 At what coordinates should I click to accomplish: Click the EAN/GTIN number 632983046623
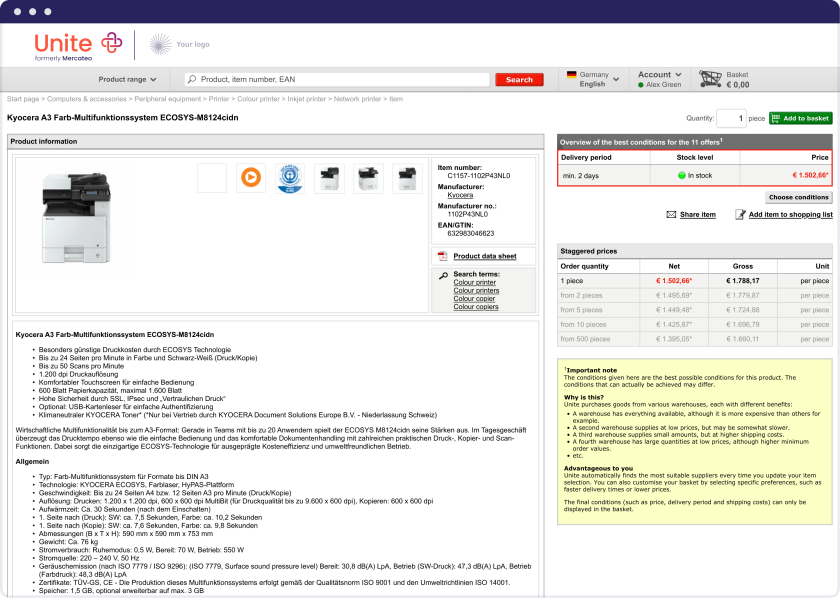click(471, 234)
